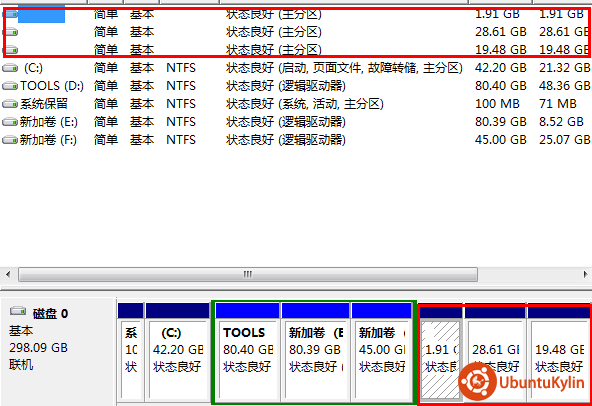
Task: Select the (C:) volume name in list
Action: coord(33,68)
